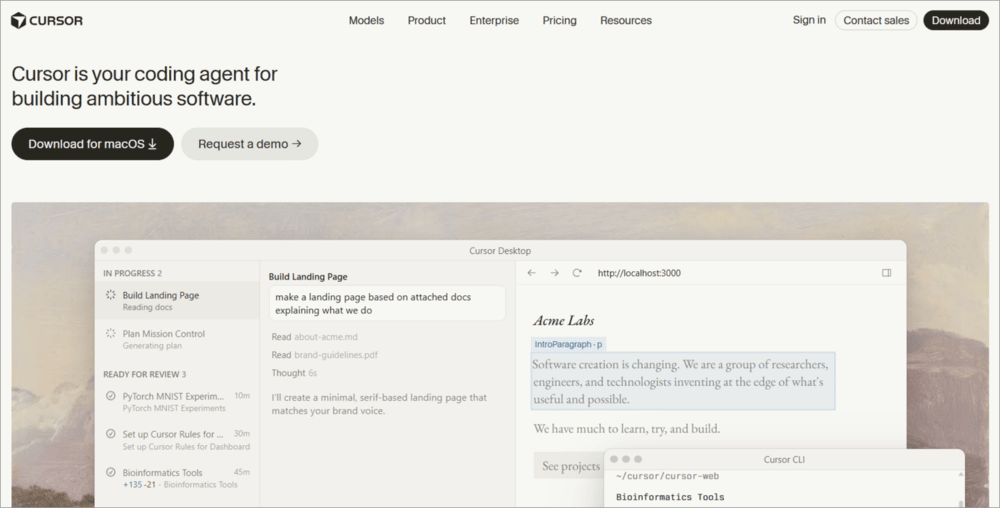This screenshot has height=508, width=1000.
Task: Click the See projects button
Action: click(x=571, y=466)
